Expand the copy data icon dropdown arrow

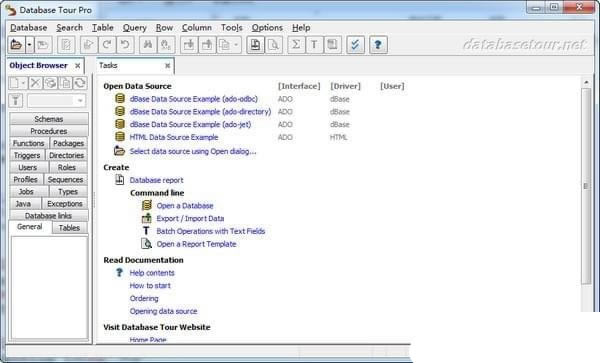tap(236, 45)
